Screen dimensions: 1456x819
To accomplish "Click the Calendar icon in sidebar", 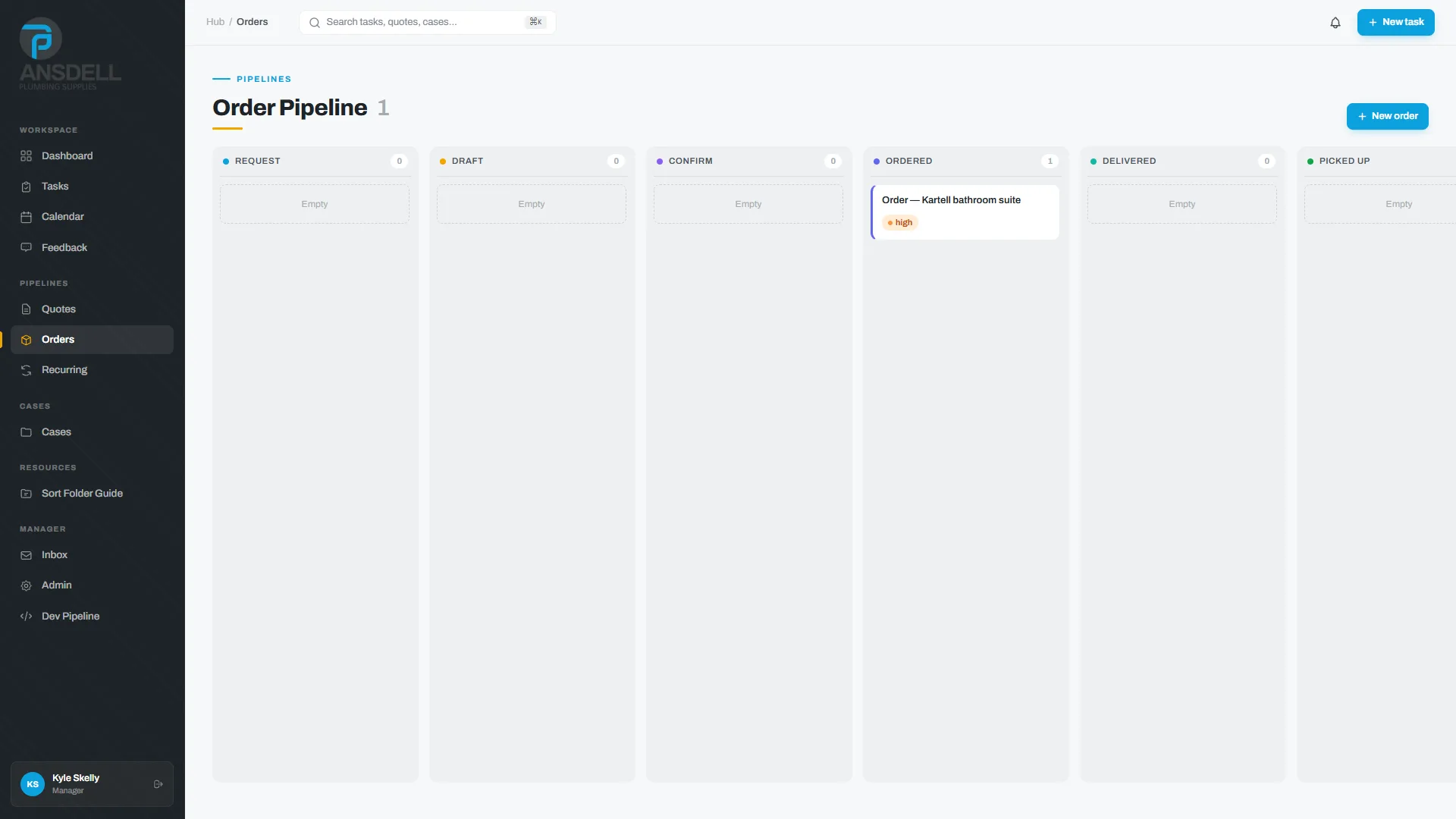I will click(x=26, y=217).
